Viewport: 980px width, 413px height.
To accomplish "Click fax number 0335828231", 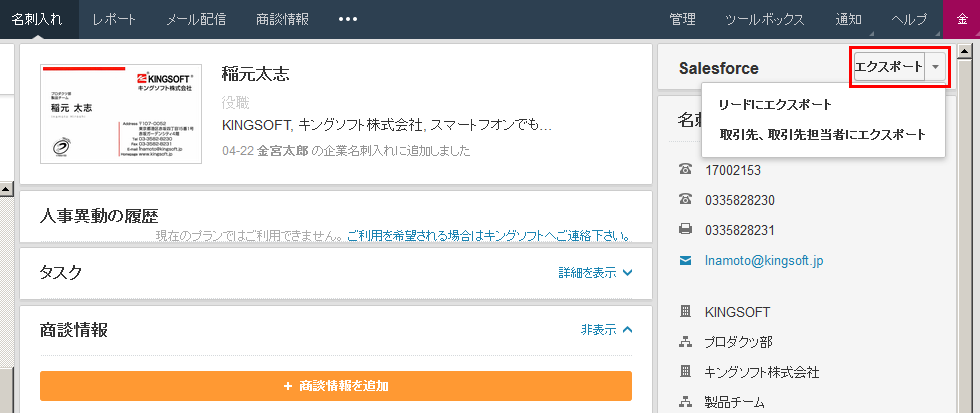I will (740, 230).
